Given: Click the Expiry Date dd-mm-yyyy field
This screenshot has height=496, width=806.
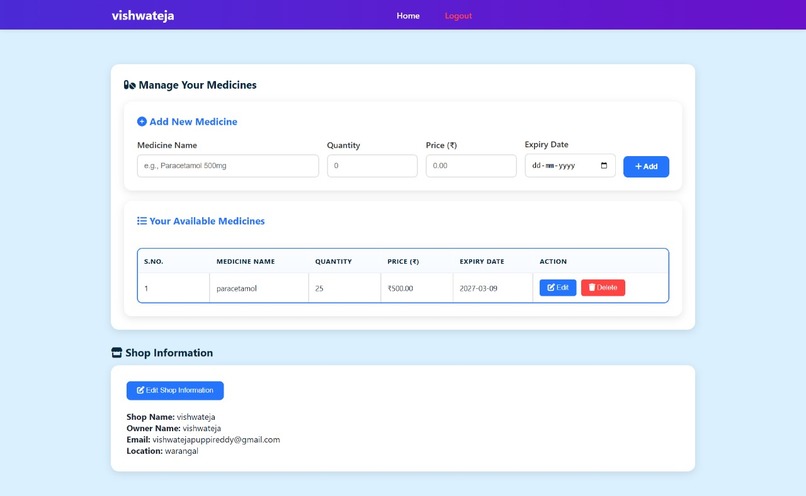Looking at the screenshot, I should (x=570, y=166).
